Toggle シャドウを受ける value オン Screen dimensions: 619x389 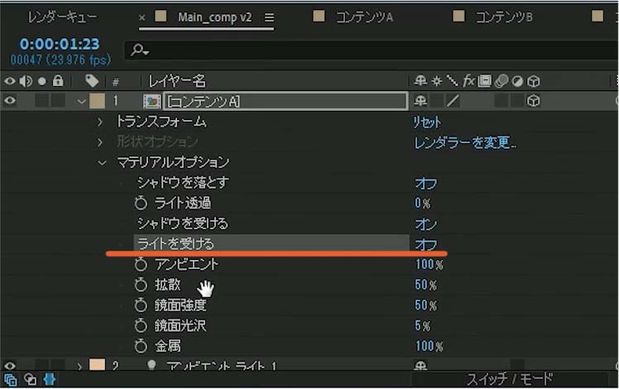(x=426, y=224)
